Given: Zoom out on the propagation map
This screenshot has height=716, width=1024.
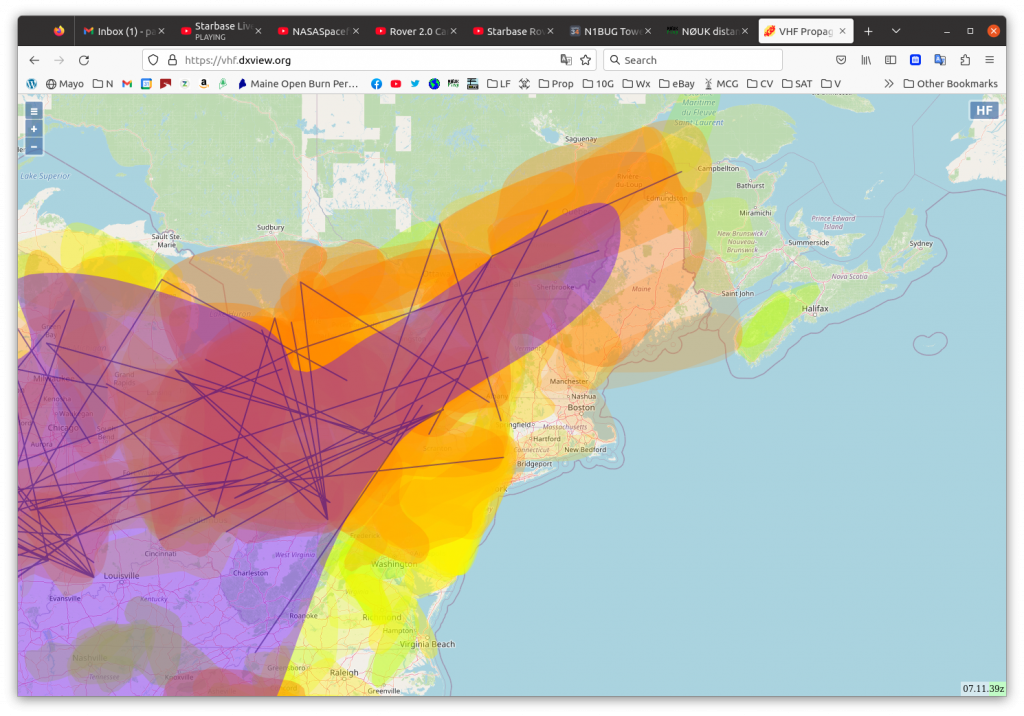Looking at the screenshot, I should 34,147.
